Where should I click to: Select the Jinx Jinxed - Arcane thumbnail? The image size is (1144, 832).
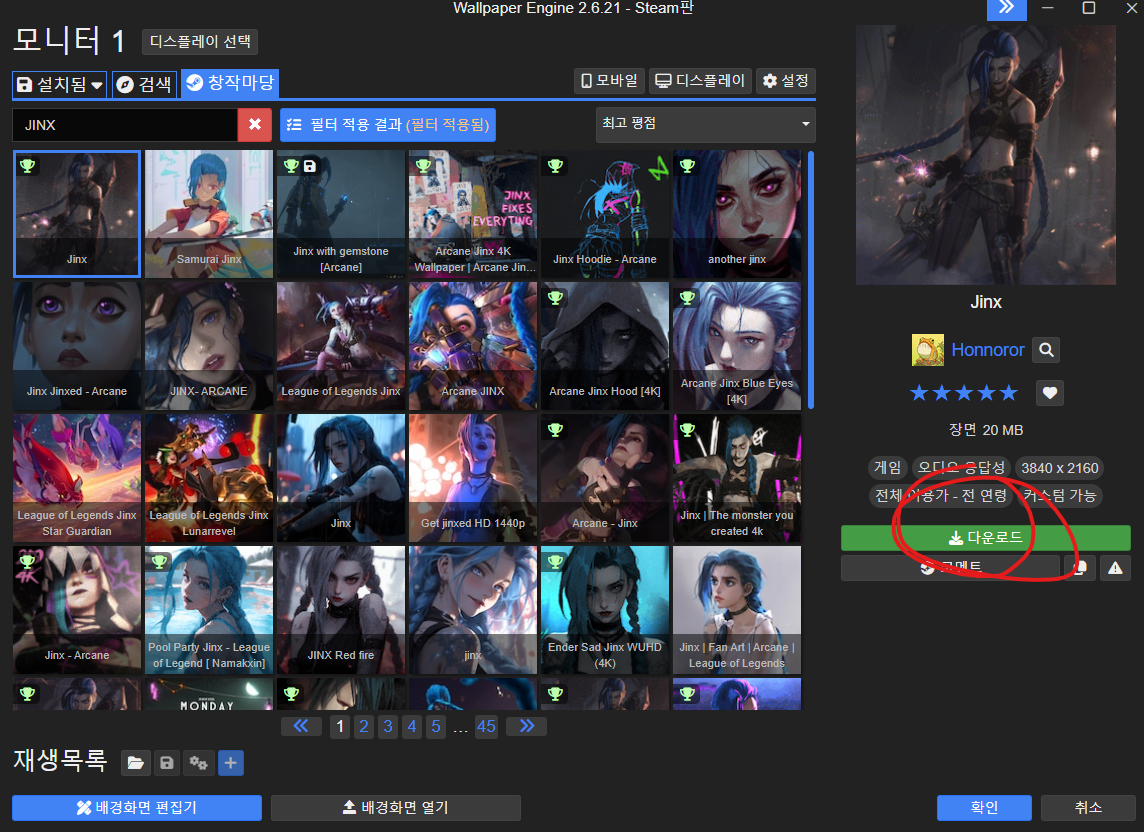[x=77, y=346]
